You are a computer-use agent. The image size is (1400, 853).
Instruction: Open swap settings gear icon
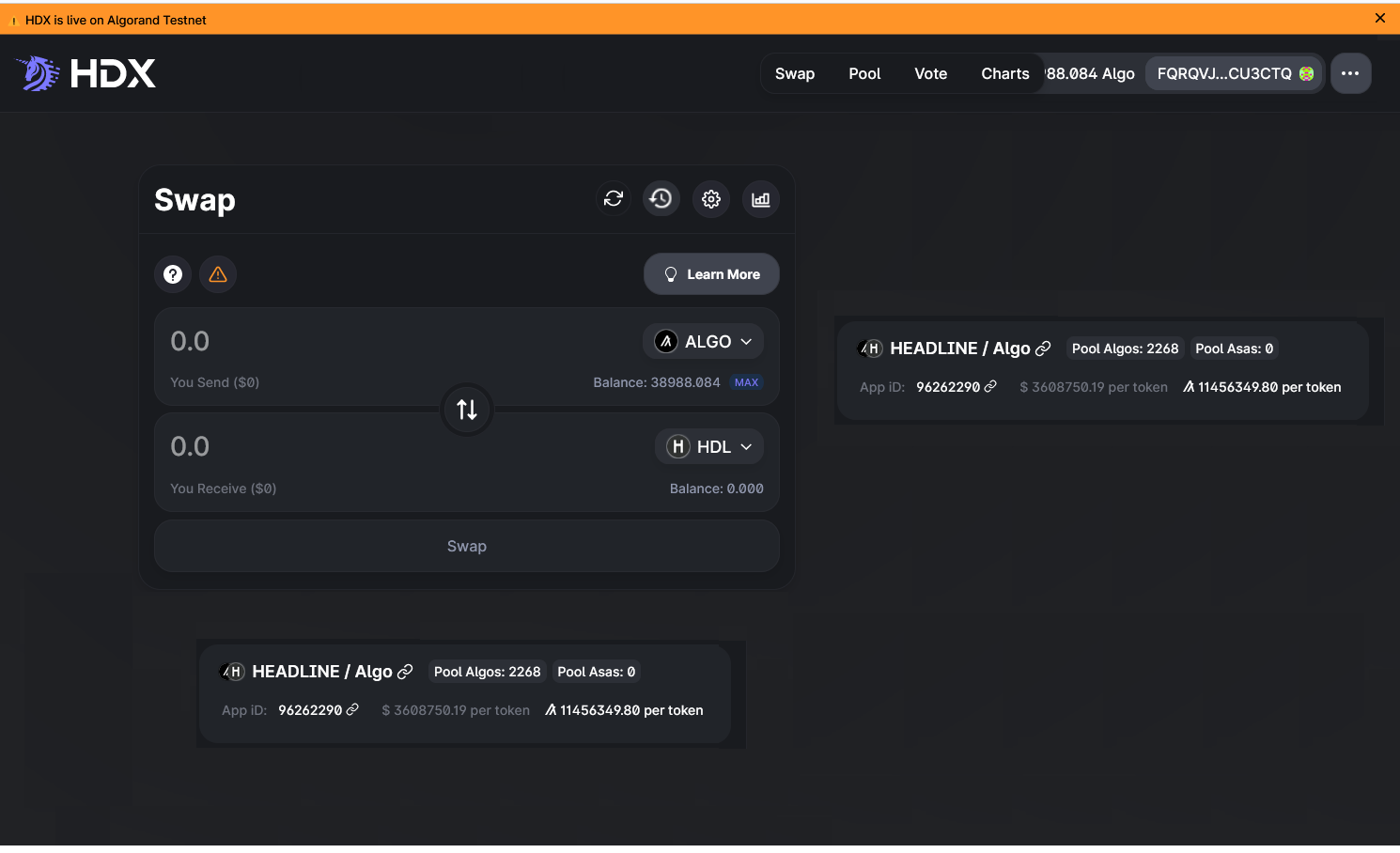coord(711,199)
